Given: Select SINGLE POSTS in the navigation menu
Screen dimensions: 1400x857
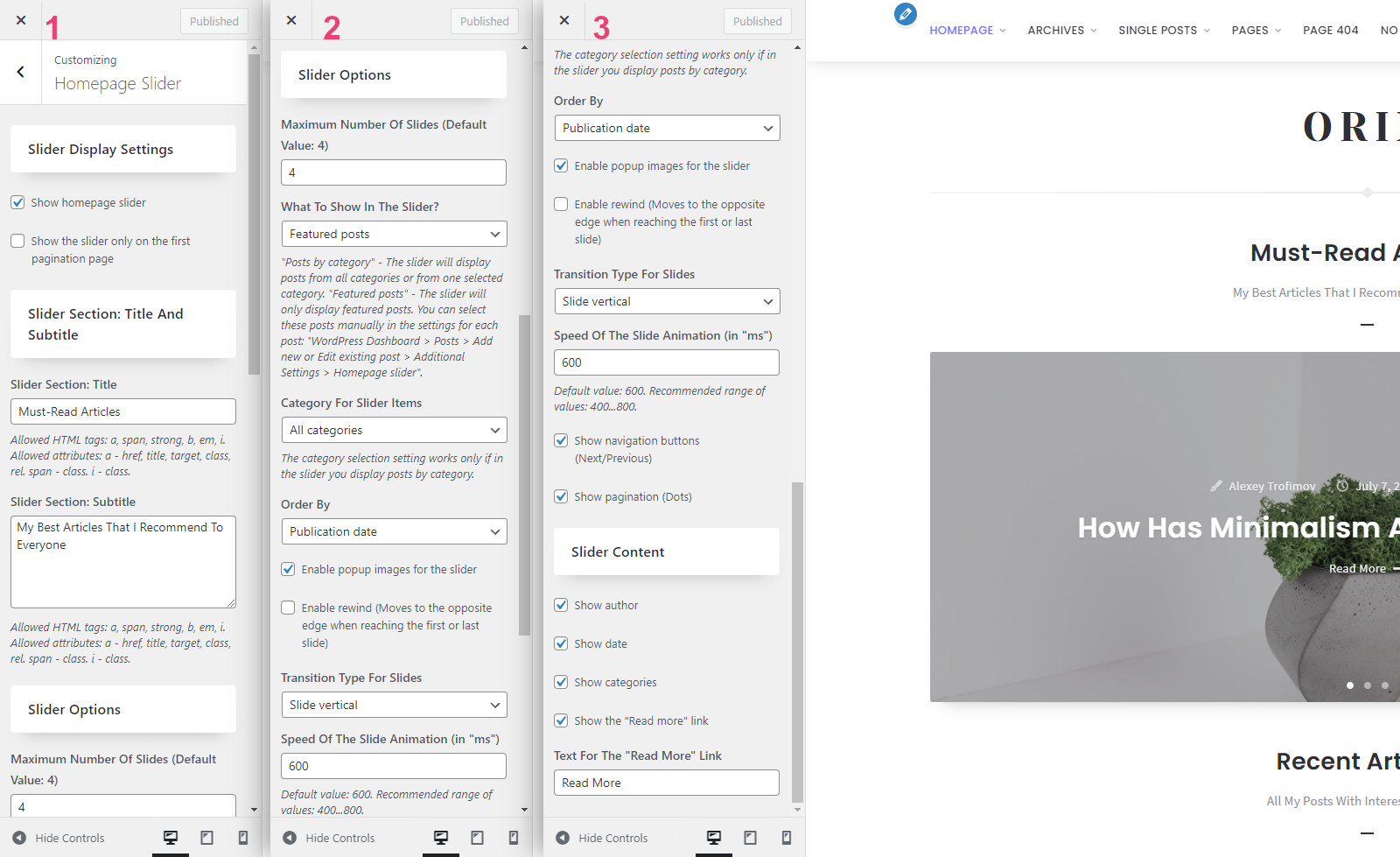Looking at the screenshot, I should [x=1158, y=30].
